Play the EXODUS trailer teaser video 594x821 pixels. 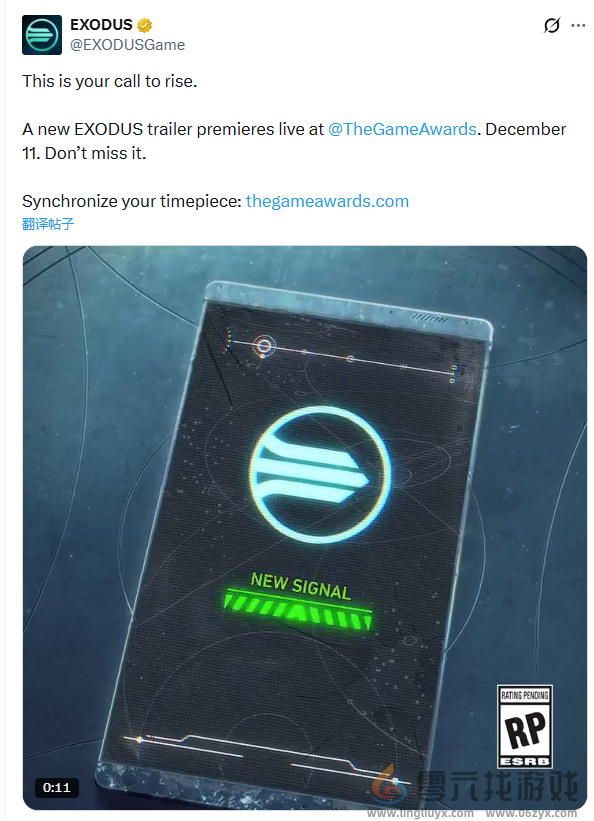pyautogui.click(x=304, y=527)
